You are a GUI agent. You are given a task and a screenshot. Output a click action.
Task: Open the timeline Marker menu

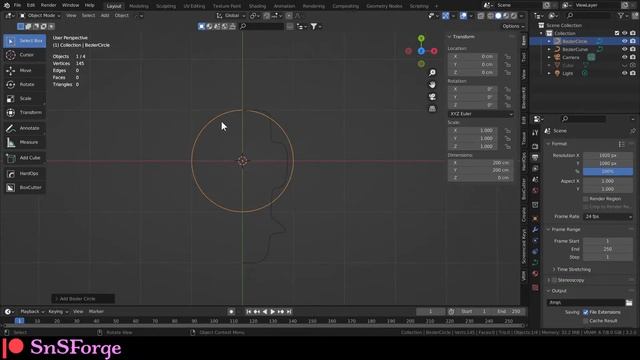pos(96,312)
